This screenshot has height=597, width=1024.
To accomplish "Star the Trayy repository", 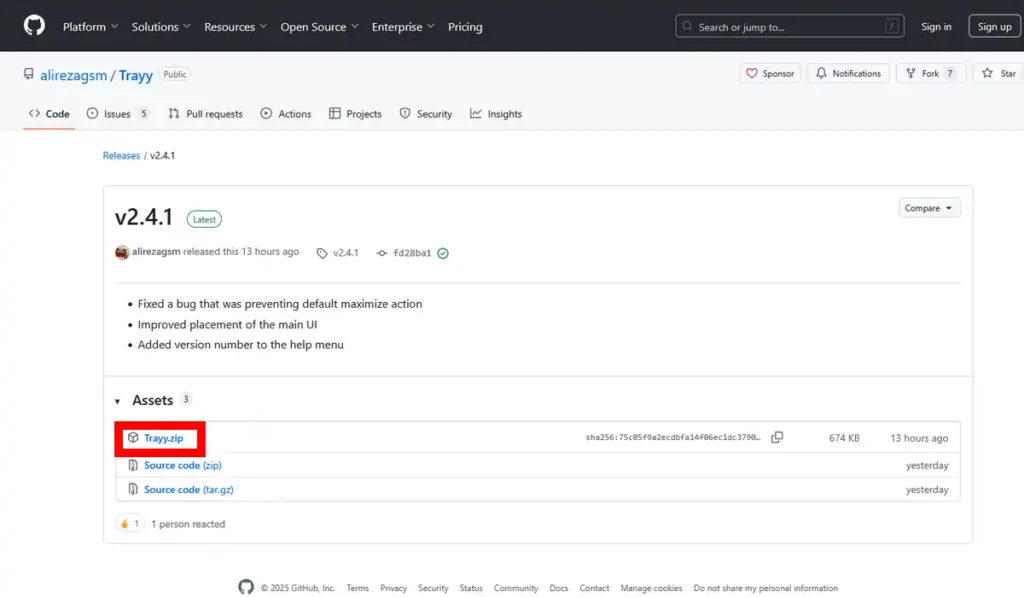I will click(998, 74).
